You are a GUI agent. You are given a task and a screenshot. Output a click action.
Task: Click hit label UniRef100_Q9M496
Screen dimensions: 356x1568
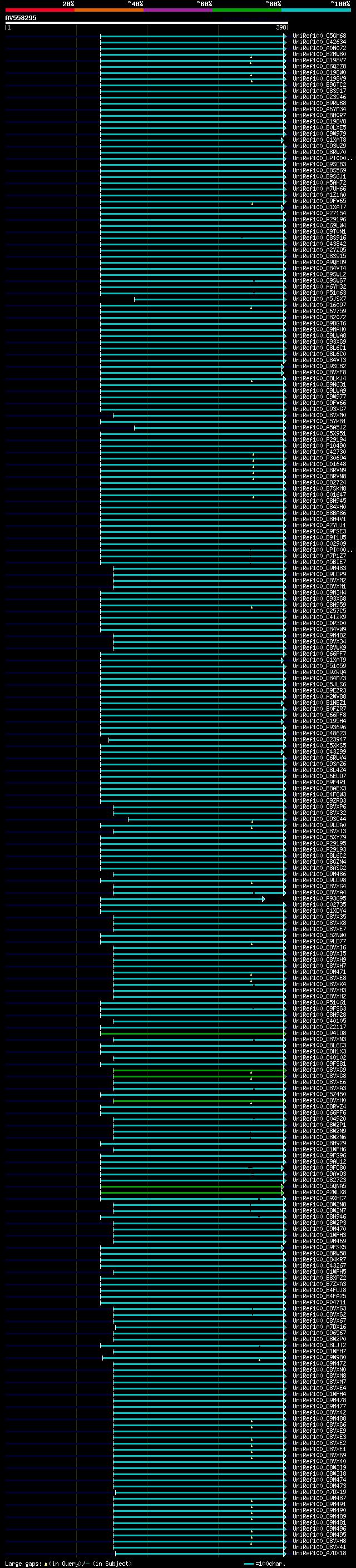319,1529
